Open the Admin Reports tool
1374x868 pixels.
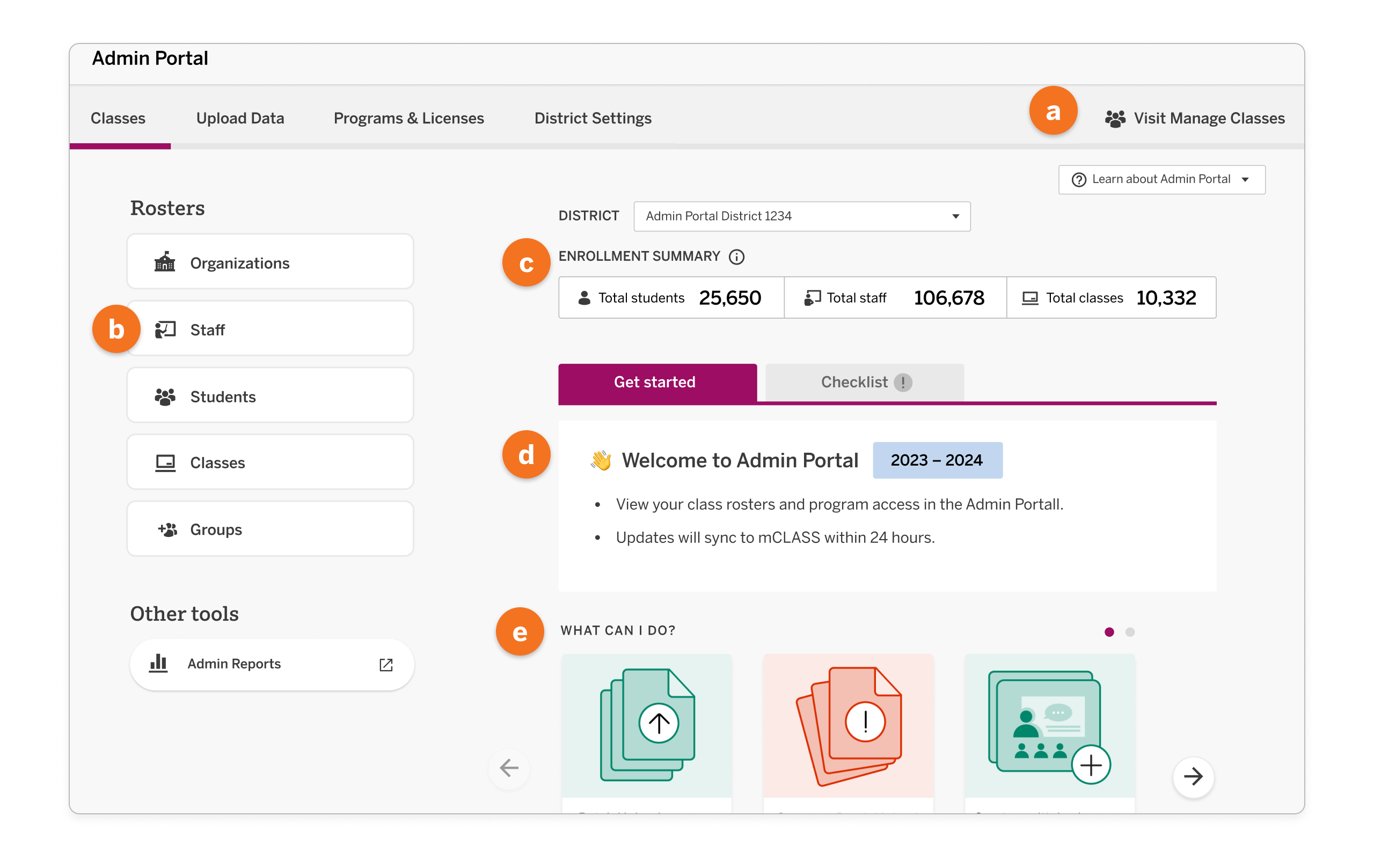(x=234, y=663)
